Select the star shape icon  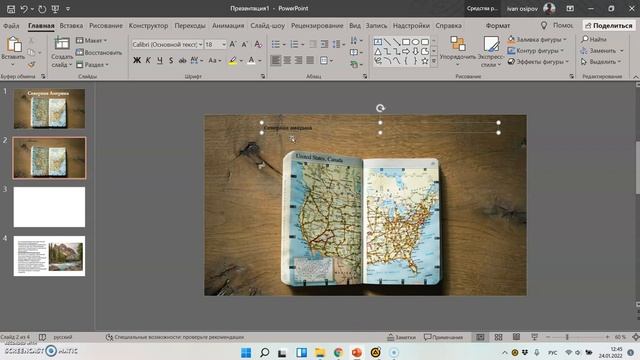425,61
